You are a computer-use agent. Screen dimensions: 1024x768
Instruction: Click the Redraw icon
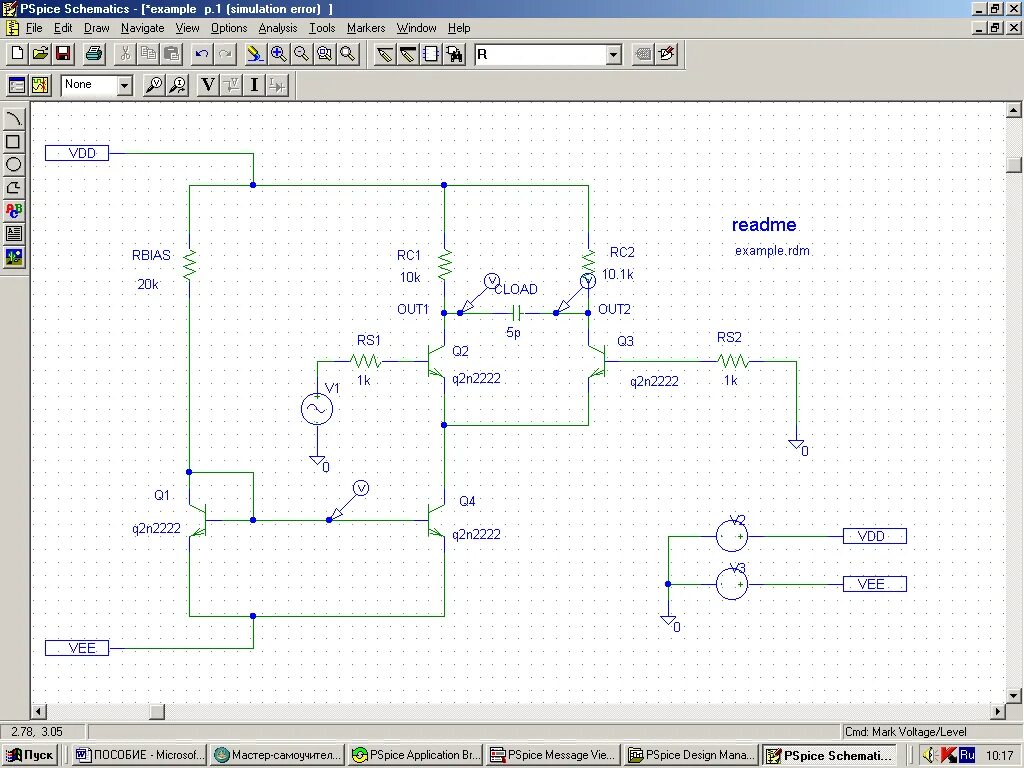pyautogui.click(x=255, y=54)
